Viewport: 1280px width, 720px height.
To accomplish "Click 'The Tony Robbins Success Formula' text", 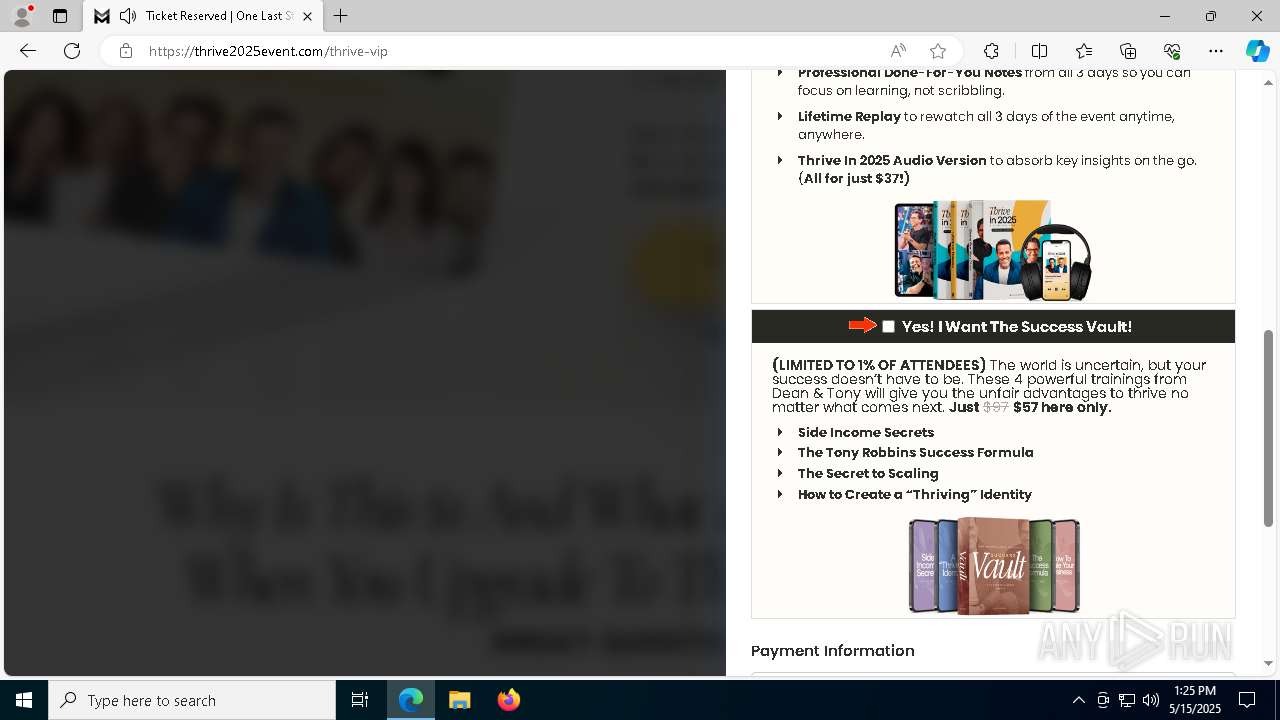I will (x=916, y=452).
